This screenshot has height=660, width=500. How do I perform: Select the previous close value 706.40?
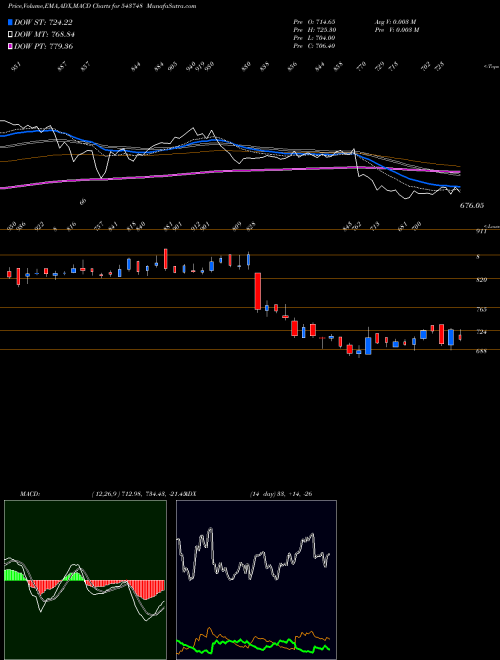point(323,46)
